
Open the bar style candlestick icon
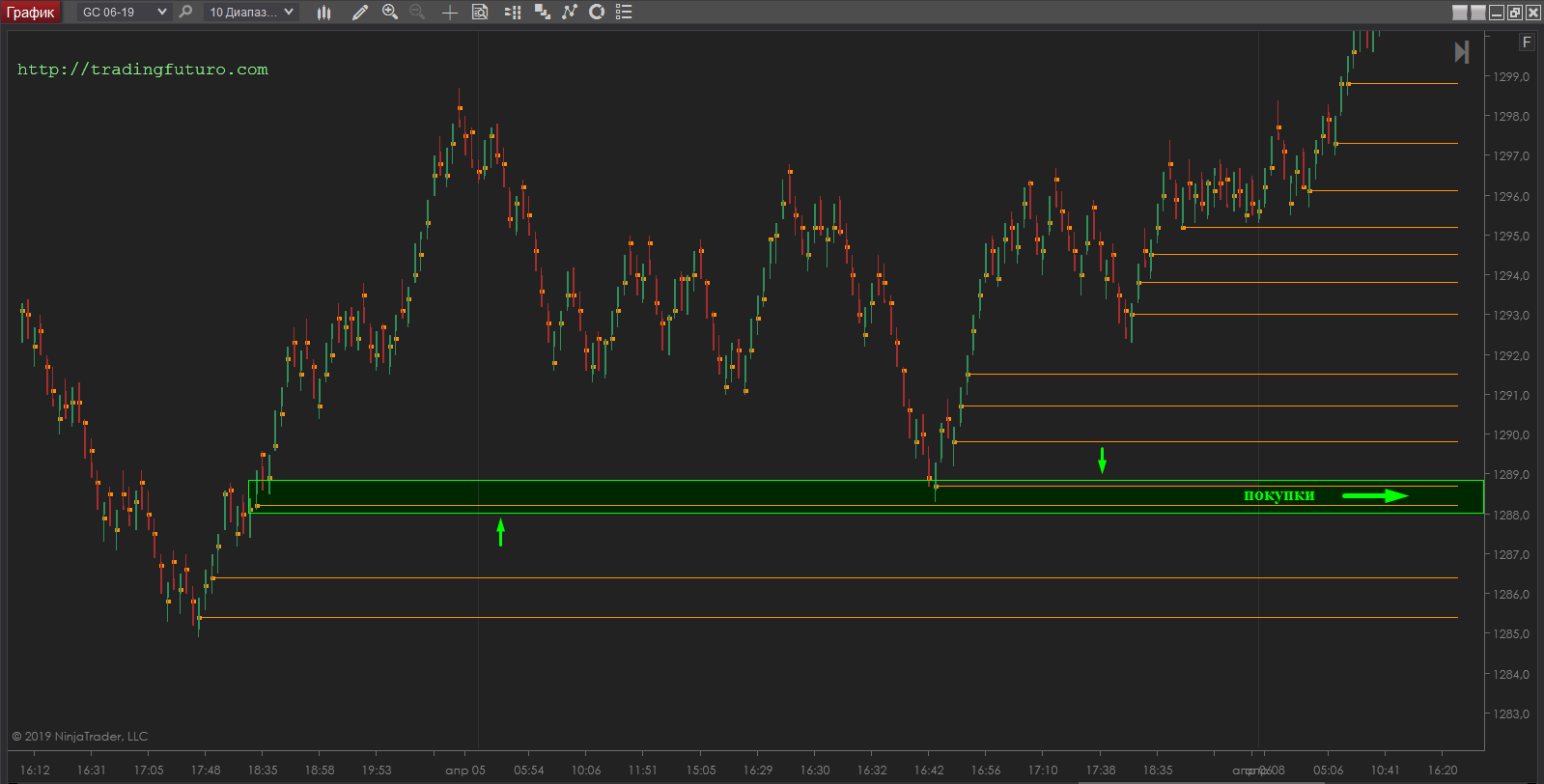(323, 13)
